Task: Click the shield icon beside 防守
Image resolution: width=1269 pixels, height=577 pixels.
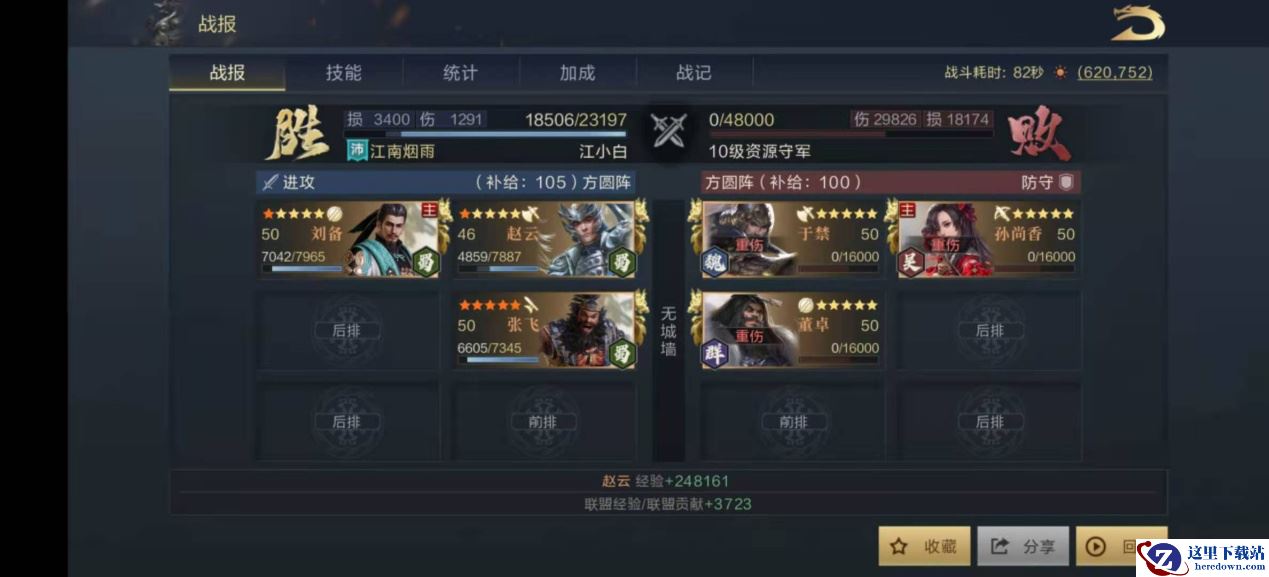Action: (1067, 183)
